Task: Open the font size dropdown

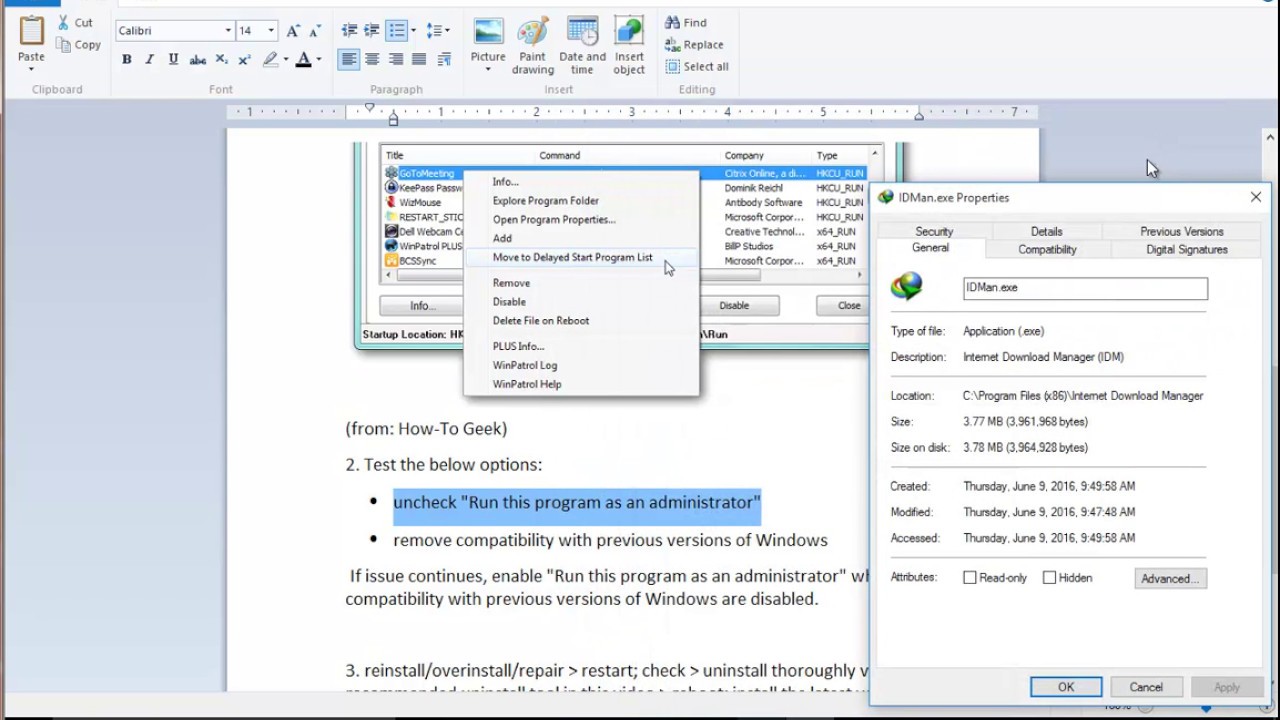Action: coord(271,31)
